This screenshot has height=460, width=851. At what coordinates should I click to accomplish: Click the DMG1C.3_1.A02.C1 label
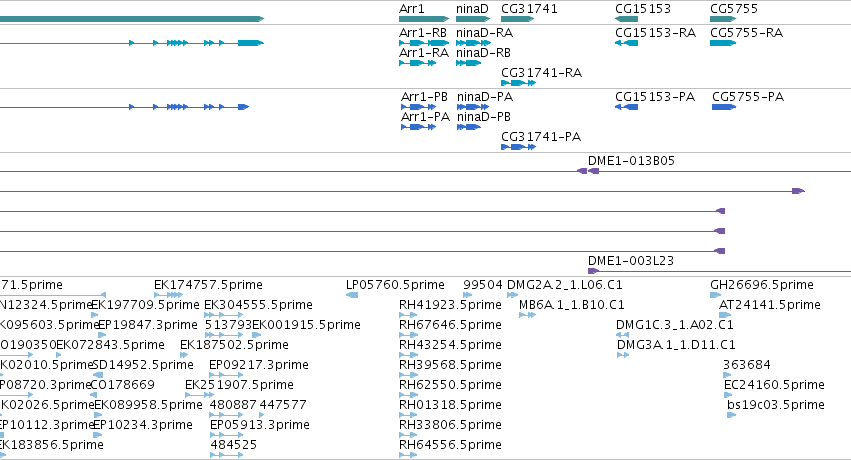click(x=675, y=325)
